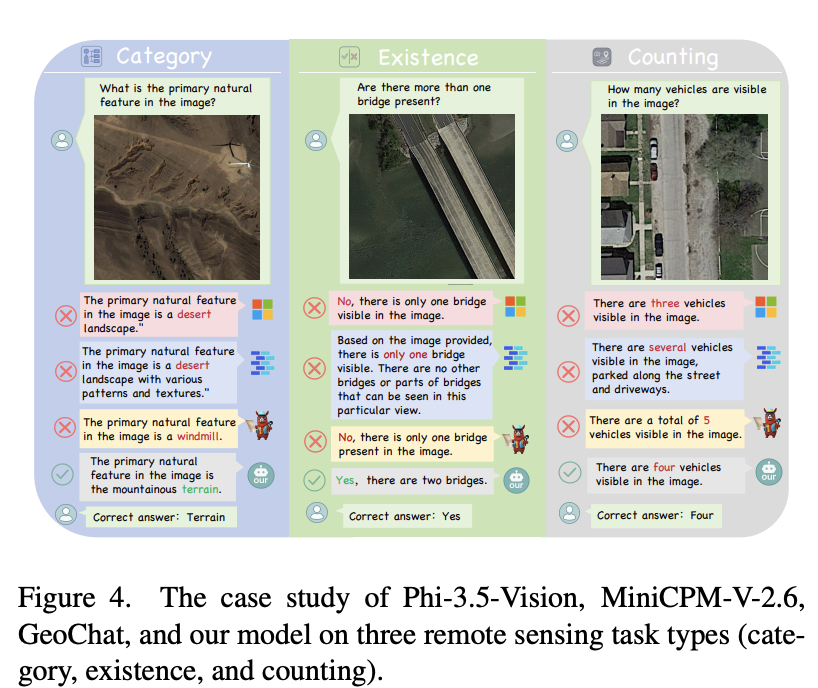Click the 'Figure 4.' caption label

pyautogui.click(x=74, y=597)
